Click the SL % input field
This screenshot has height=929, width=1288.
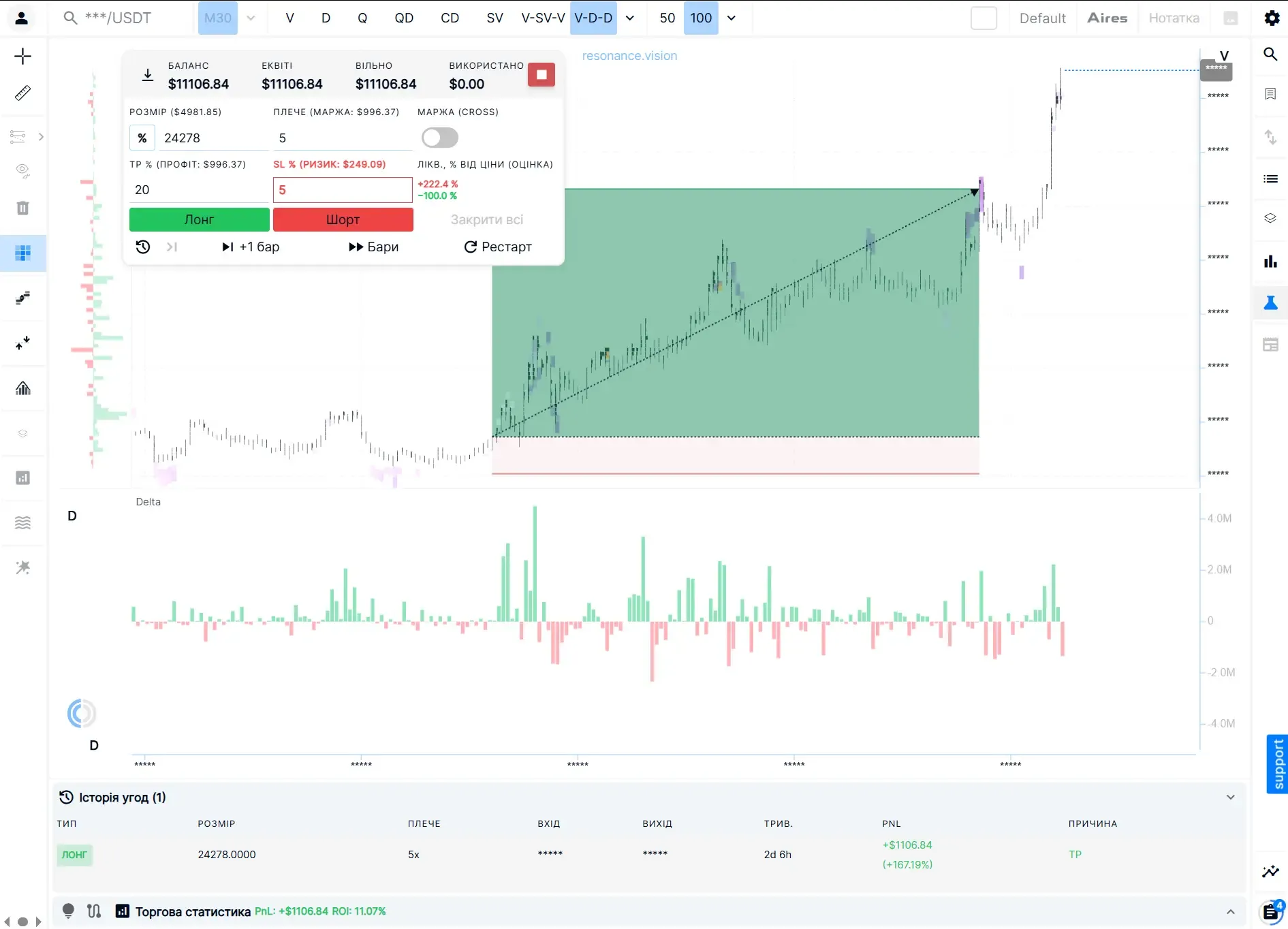coord(343,190)
